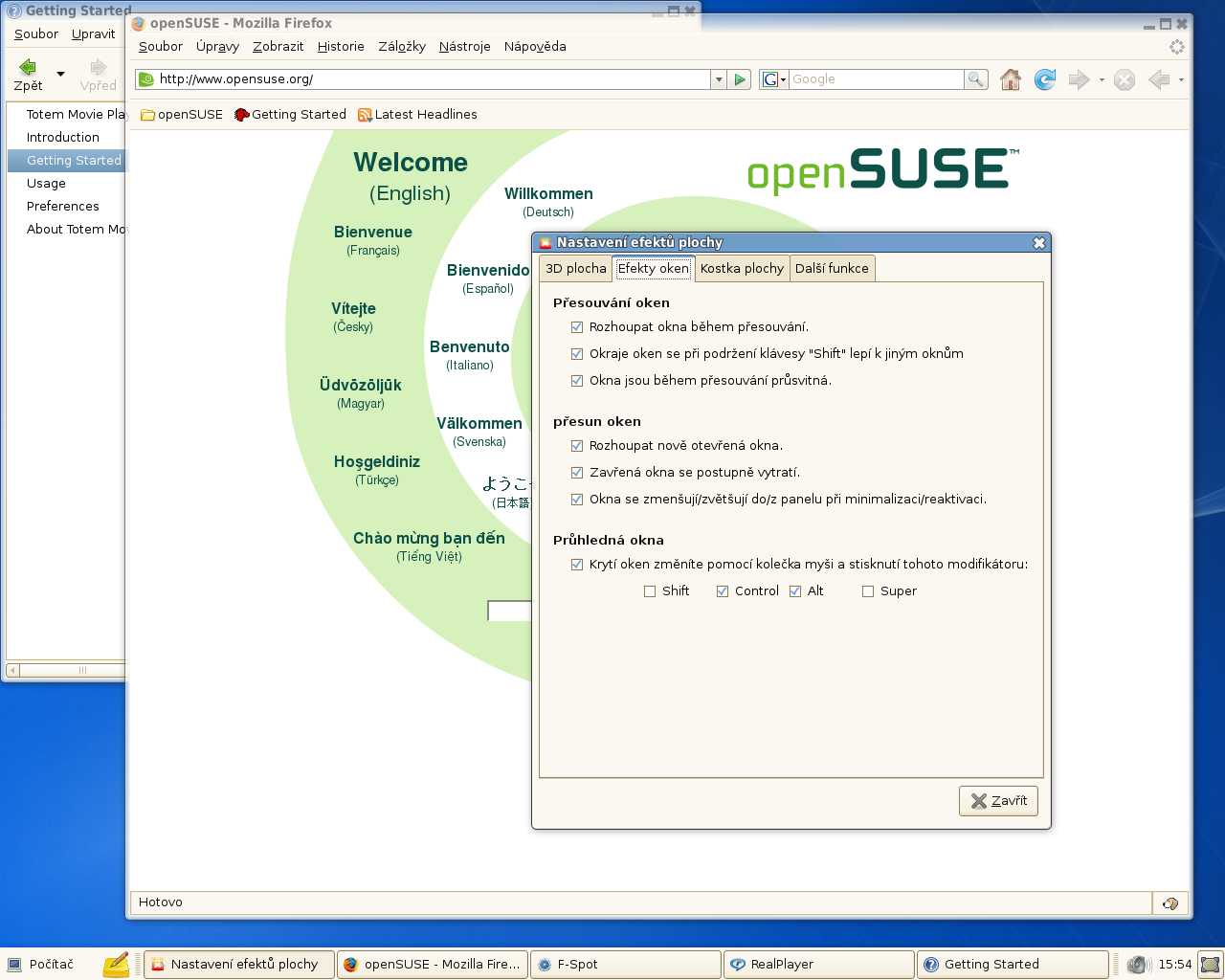Click the Firefox Home icon

[x=1011, y=79]
